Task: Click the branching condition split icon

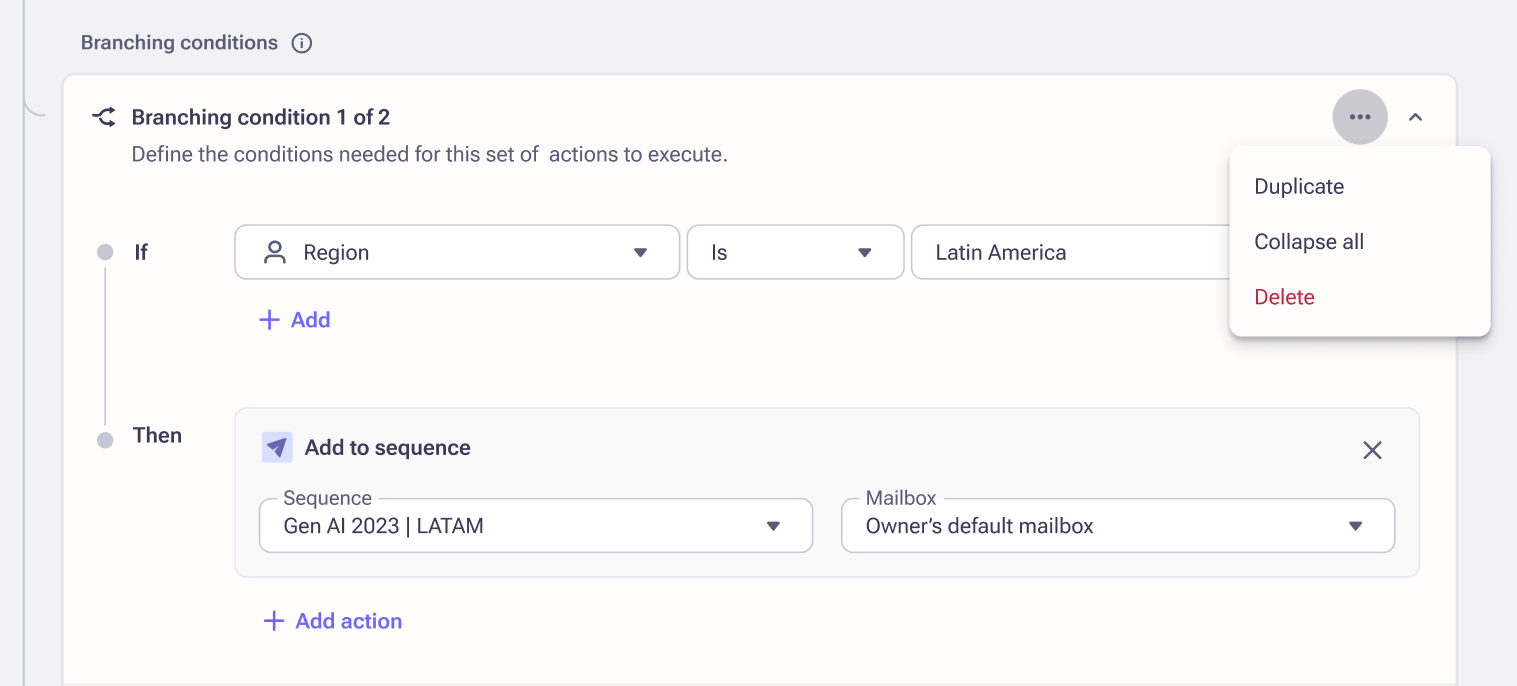Action: point(104,116)
